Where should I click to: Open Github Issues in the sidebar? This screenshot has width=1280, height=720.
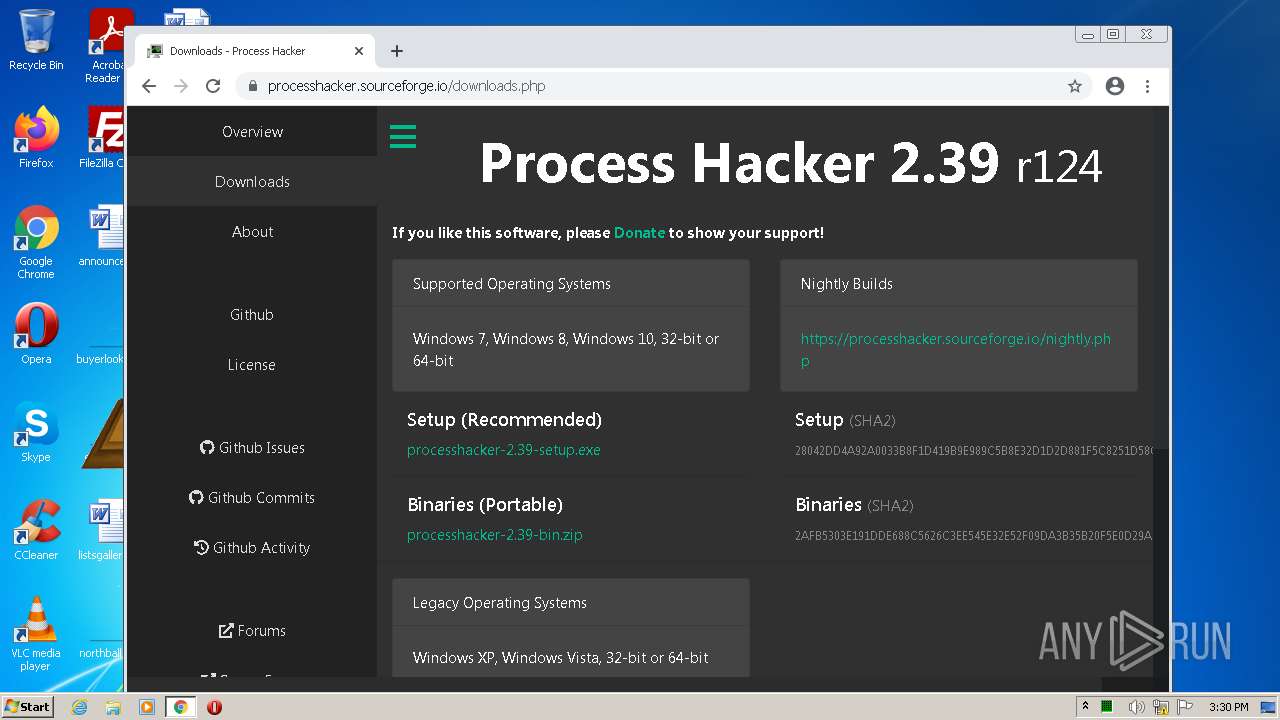click(x=252, y=448)
